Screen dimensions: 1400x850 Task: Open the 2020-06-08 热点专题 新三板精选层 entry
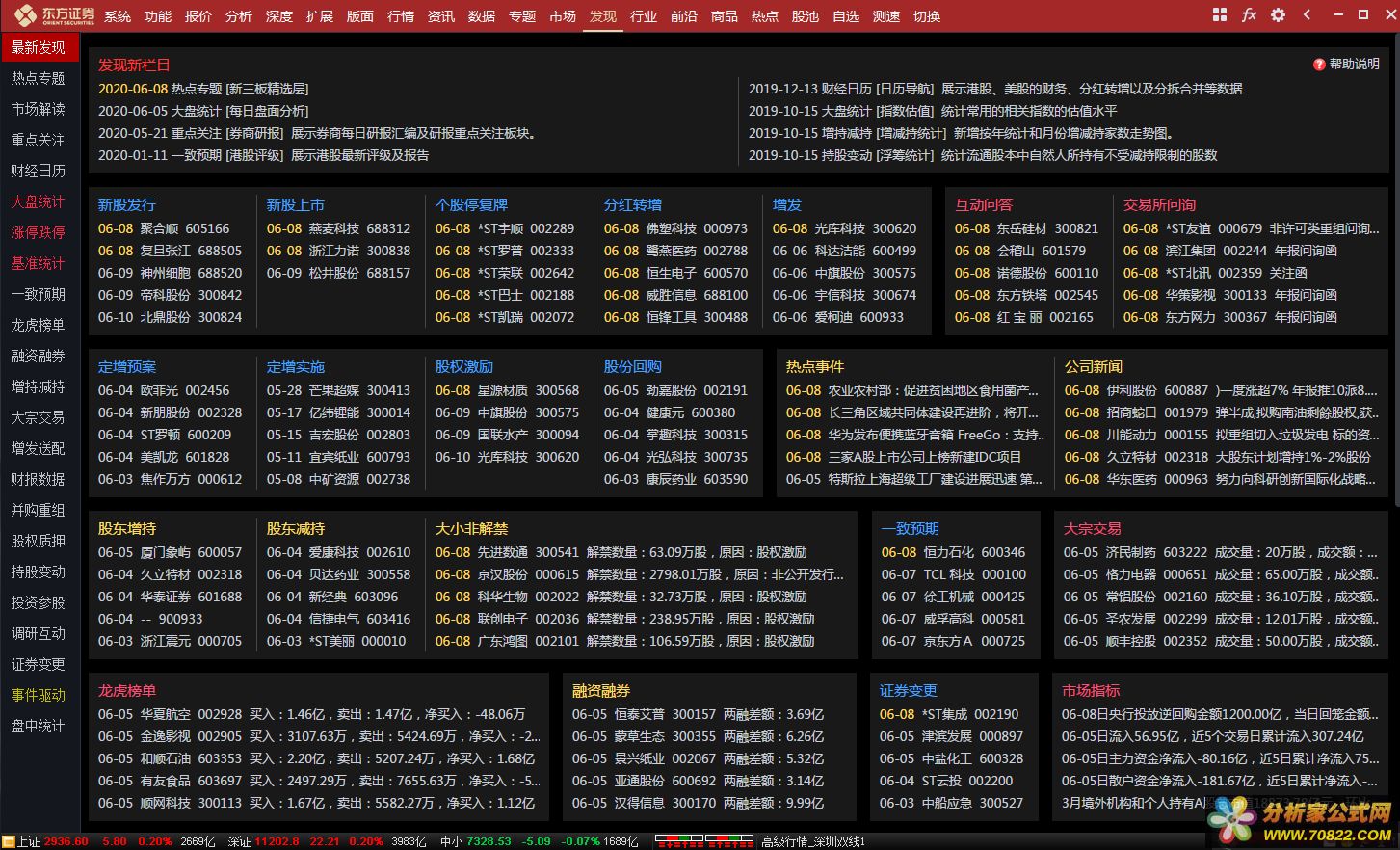click(203, 89)
